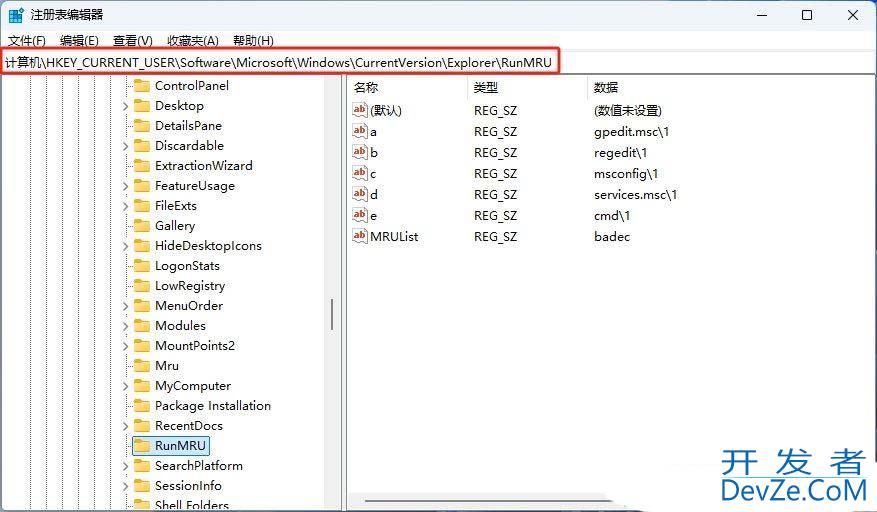Select the LowRegistry folder icon
The height and width of the screenshot is (512, 877).
(x=142, y=286)
